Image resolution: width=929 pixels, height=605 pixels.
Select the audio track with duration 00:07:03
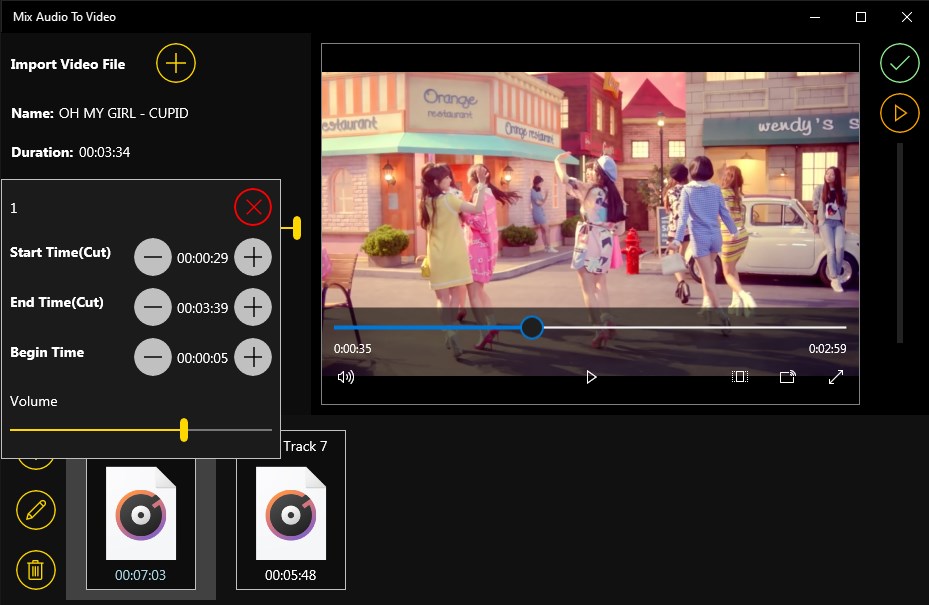141,524
